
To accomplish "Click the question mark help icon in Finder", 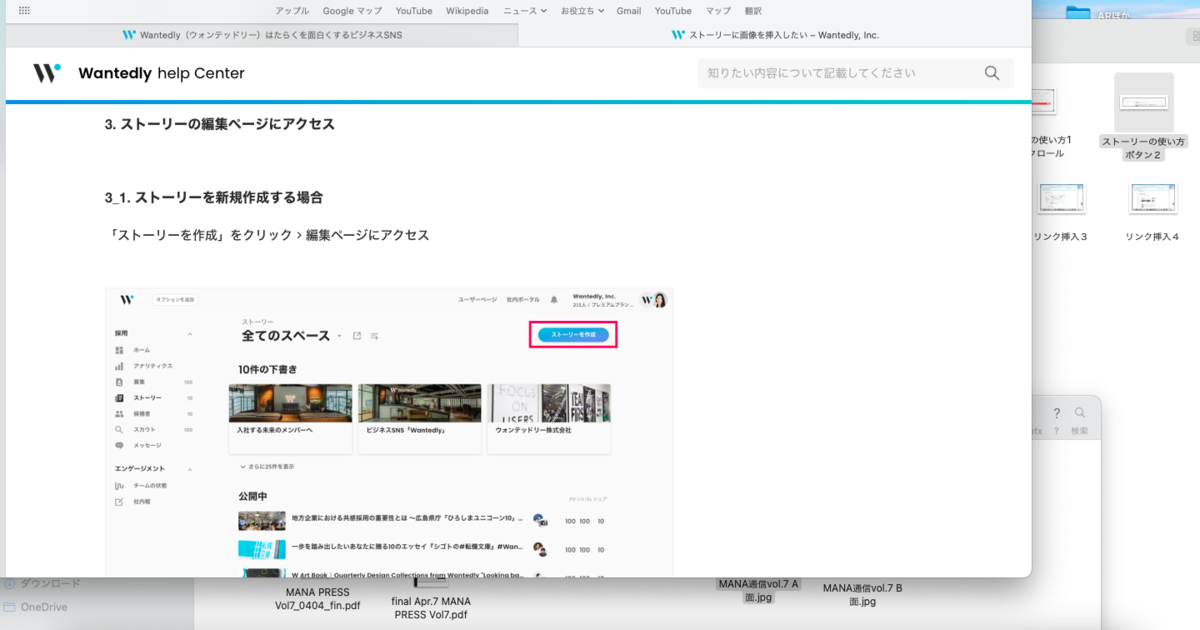I will (x=1056, y=413).
